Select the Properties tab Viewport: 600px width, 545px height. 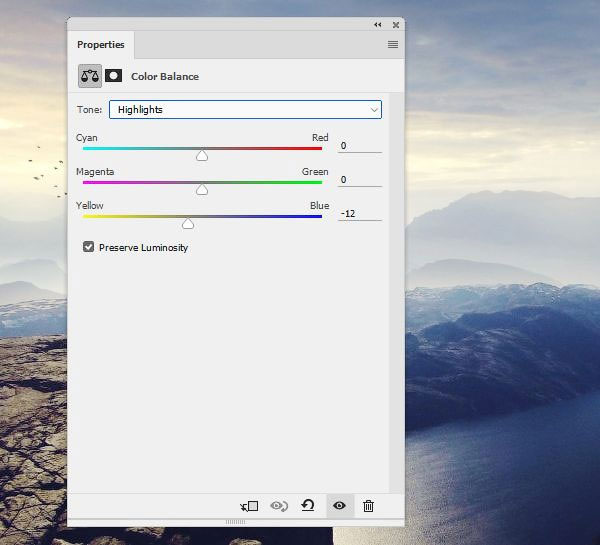tap(101, 45)
